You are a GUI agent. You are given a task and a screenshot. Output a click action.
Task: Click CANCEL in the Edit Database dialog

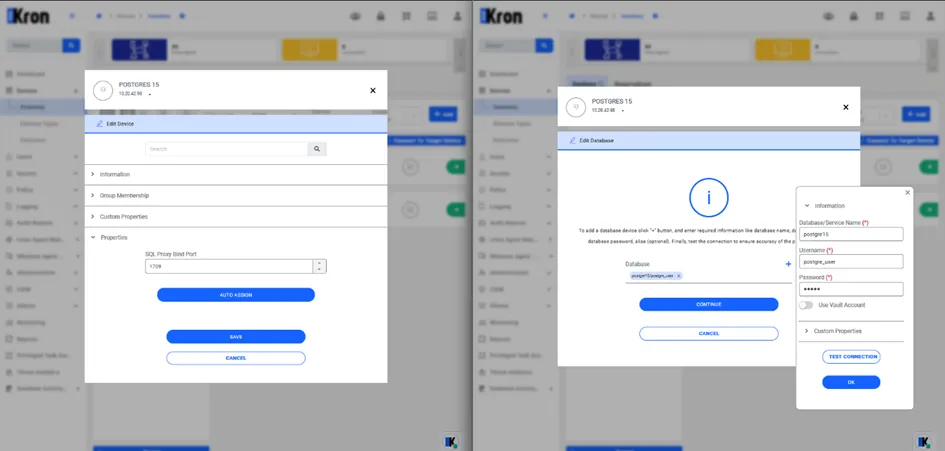point(709,333)
